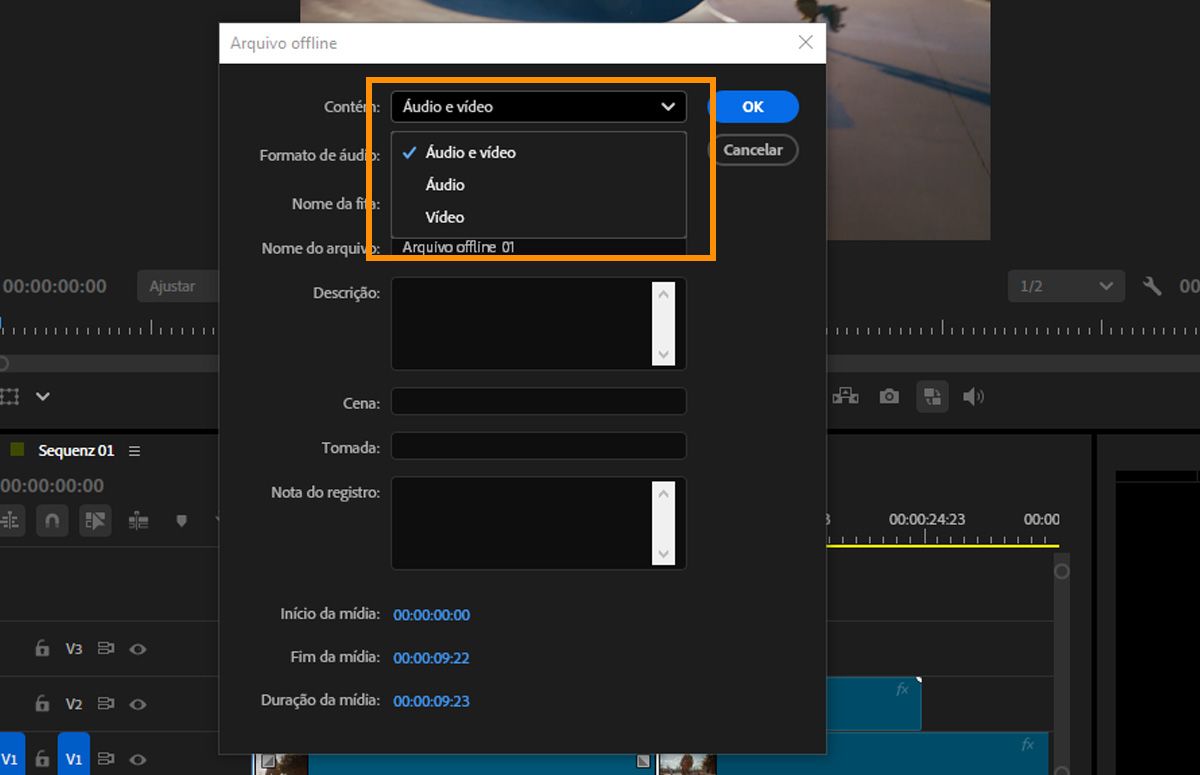Open the wrench settings menu in the monitor

coord(1153,286)
